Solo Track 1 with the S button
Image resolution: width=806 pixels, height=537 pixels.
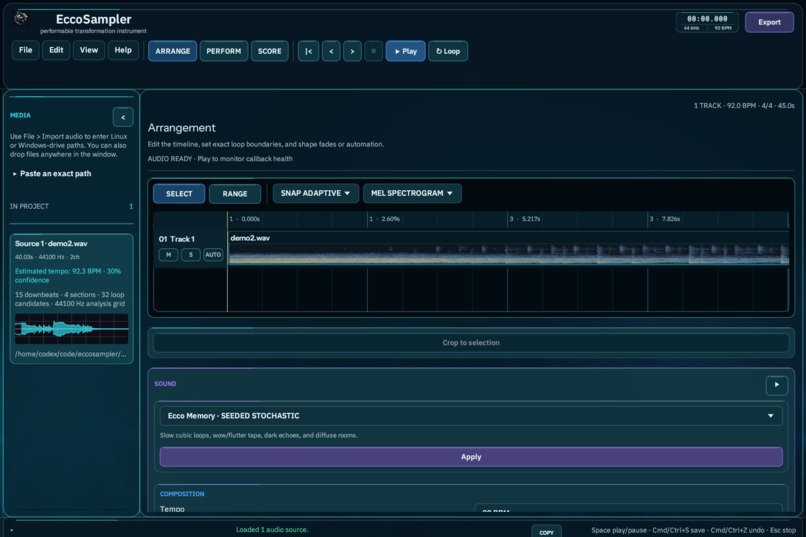tap(191, 255)
